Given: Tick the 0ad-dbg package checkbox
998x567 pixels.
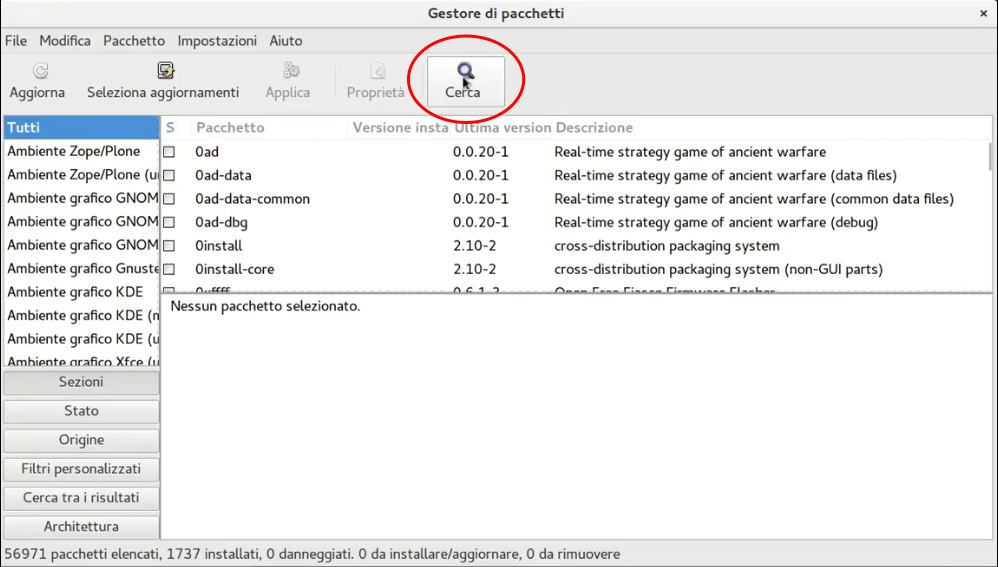Looking at the screenshot, I should pyautogui.click(x=169, y=222).
